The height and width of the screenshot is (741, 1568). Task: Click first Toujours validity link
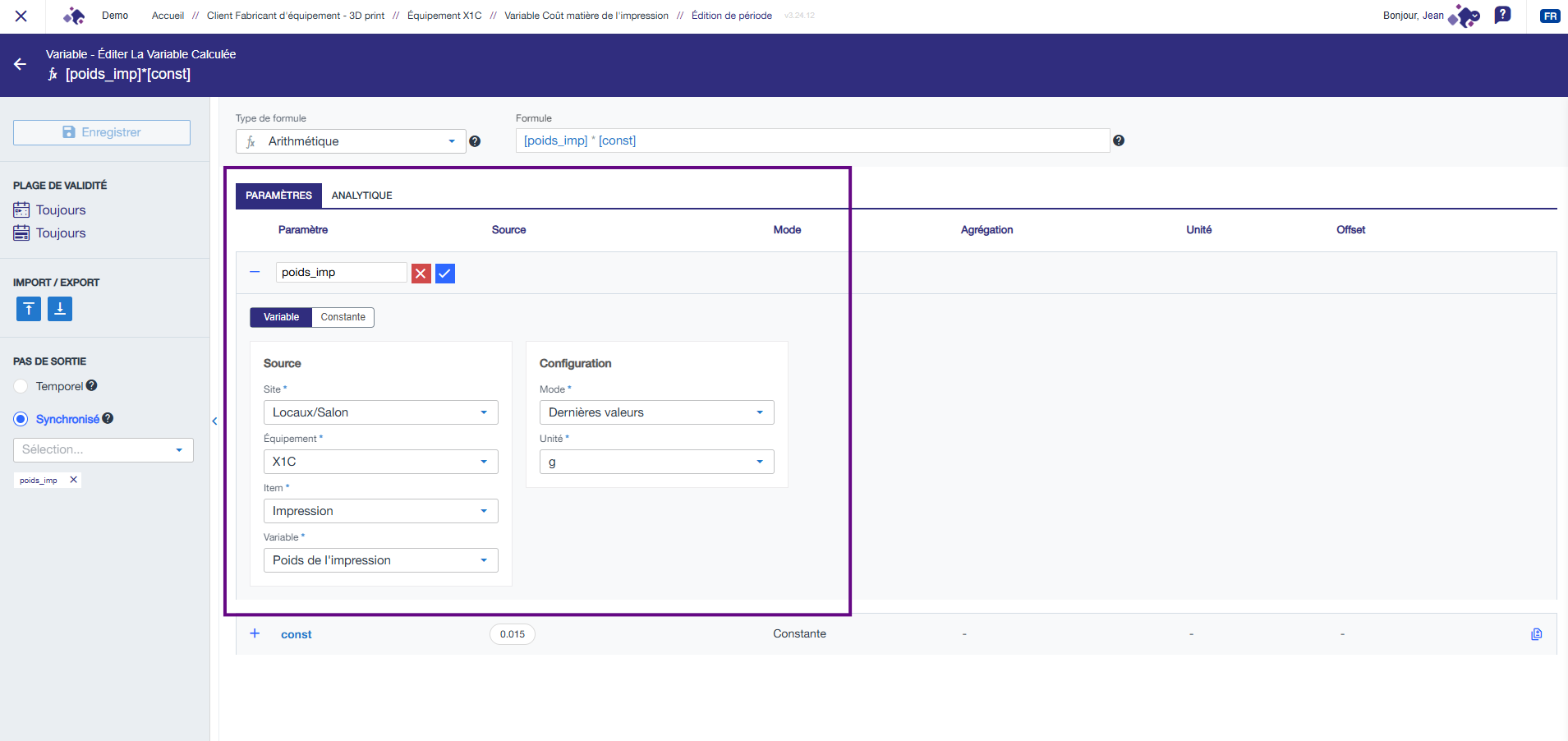click(x=61, y=210)
